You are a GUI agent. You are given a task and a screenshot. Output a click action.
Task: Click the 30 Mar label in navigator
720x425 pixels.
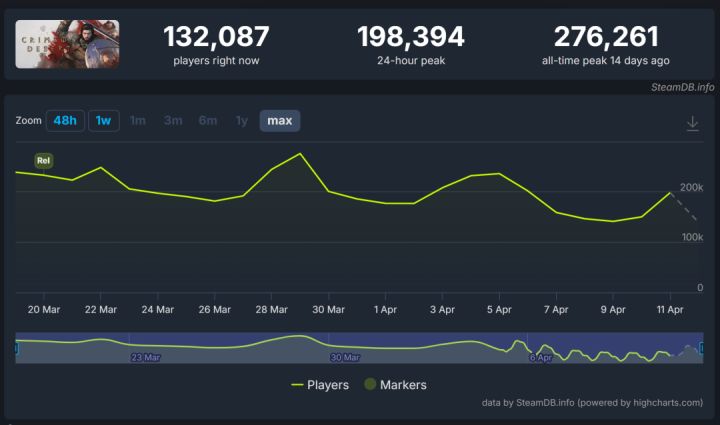pos(345,357)
